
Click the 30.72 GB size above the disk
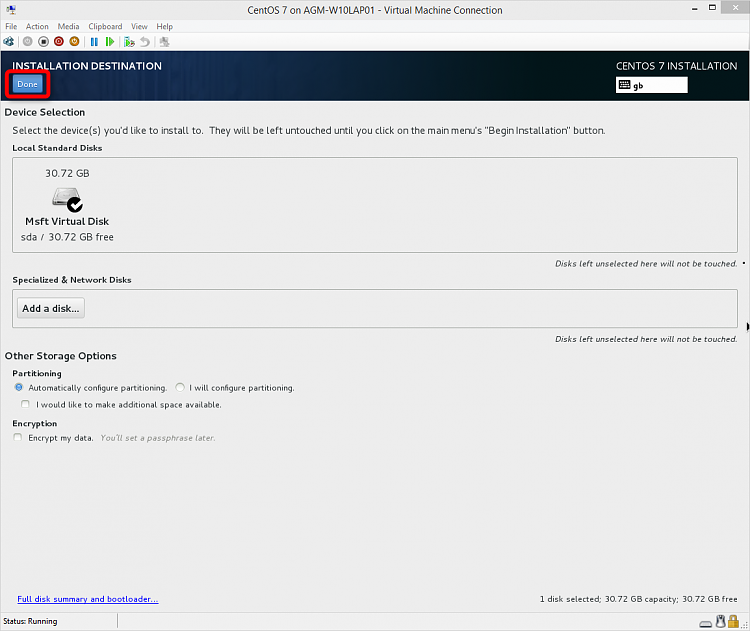pos(67,173)
